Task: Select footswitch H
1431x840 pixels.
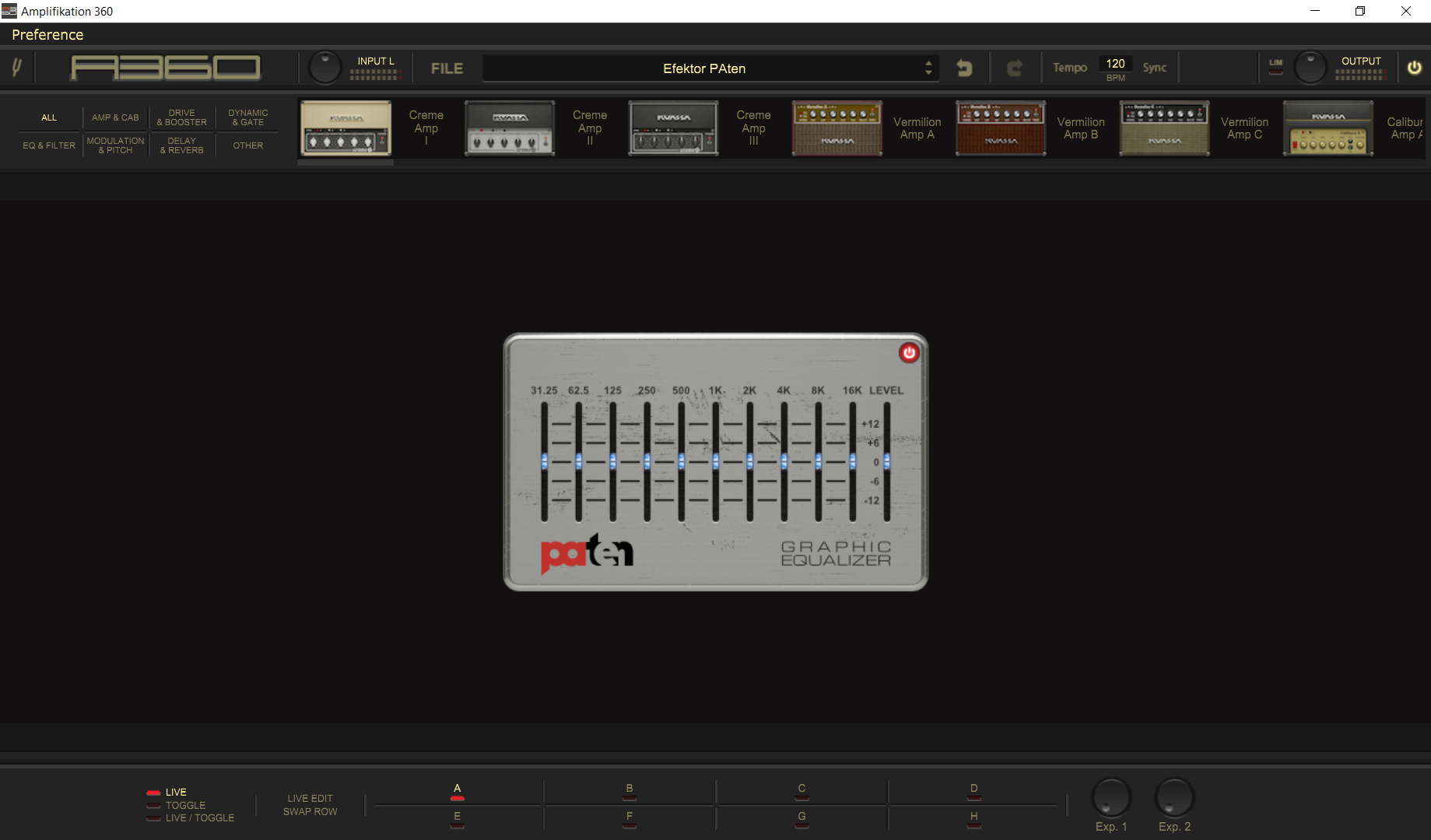Action: coord(973,819)
